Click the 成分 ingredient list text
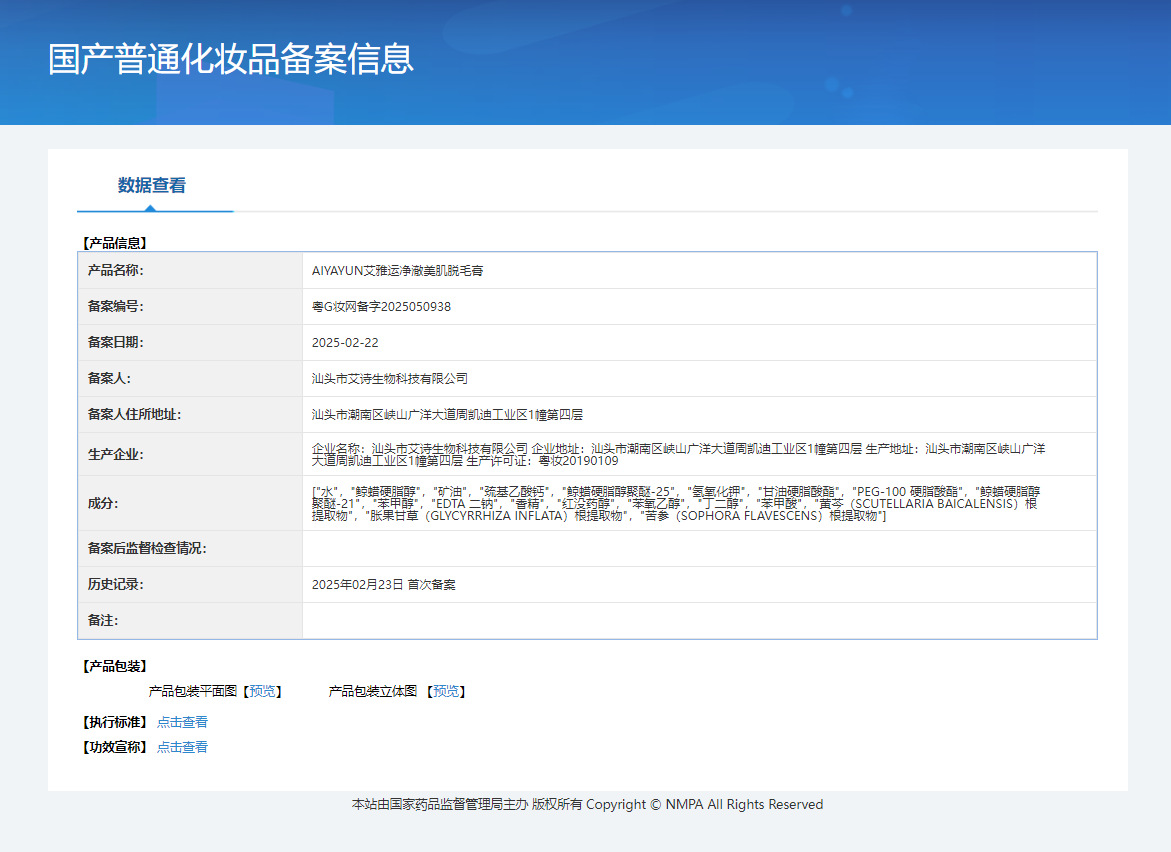Screen dimensions: 1171x852 click(675, 503)
